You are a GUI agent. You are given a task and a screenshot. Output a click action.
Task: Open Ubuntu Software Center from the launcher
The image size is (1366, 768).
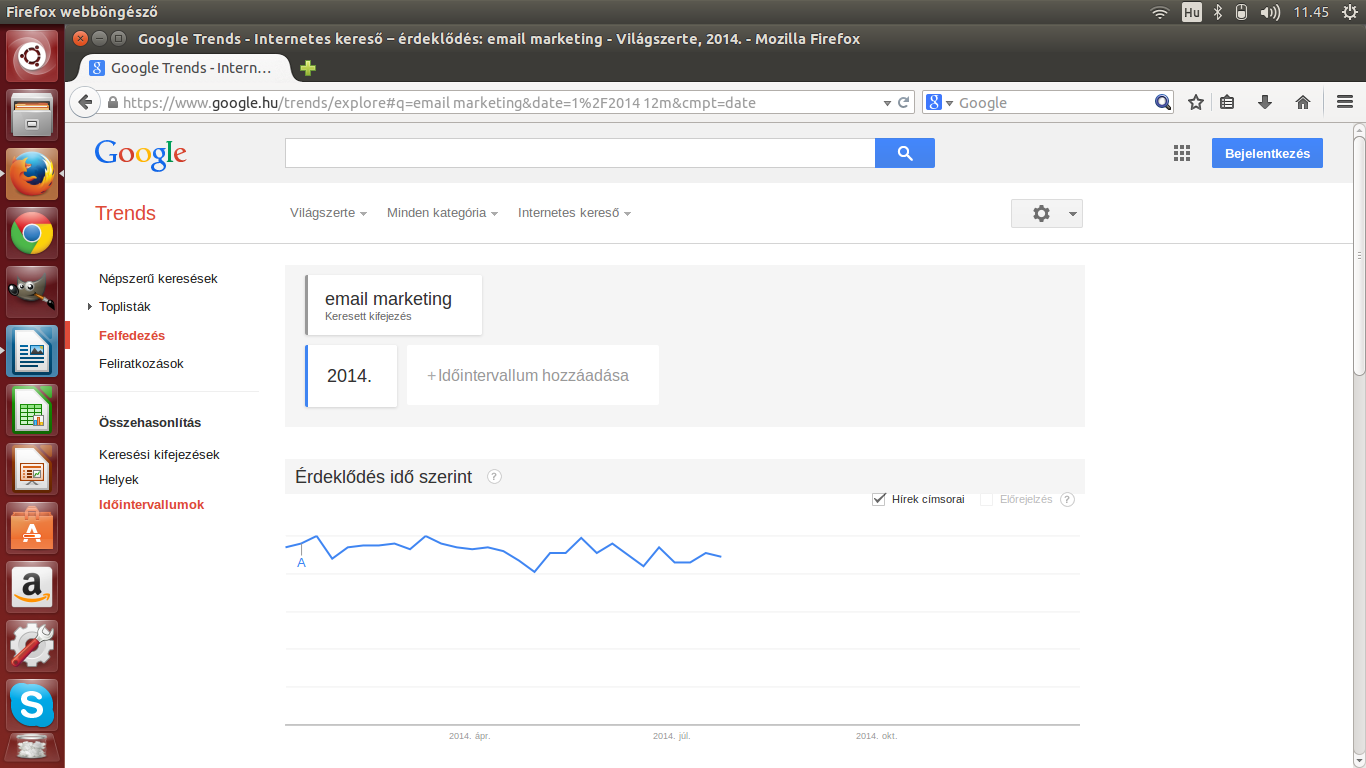(32, 529)
